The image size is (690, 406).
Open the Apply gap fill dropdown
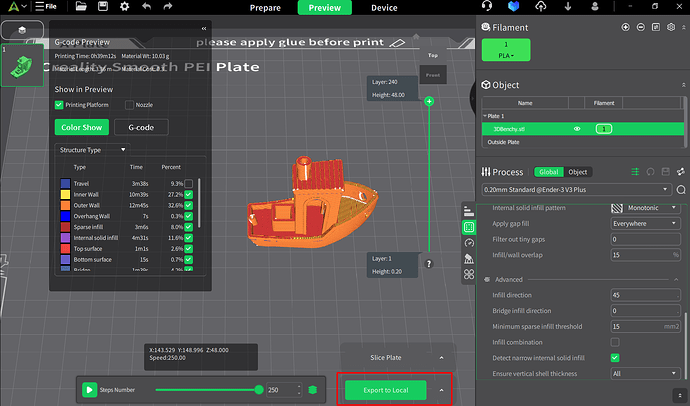click(645, 223)
